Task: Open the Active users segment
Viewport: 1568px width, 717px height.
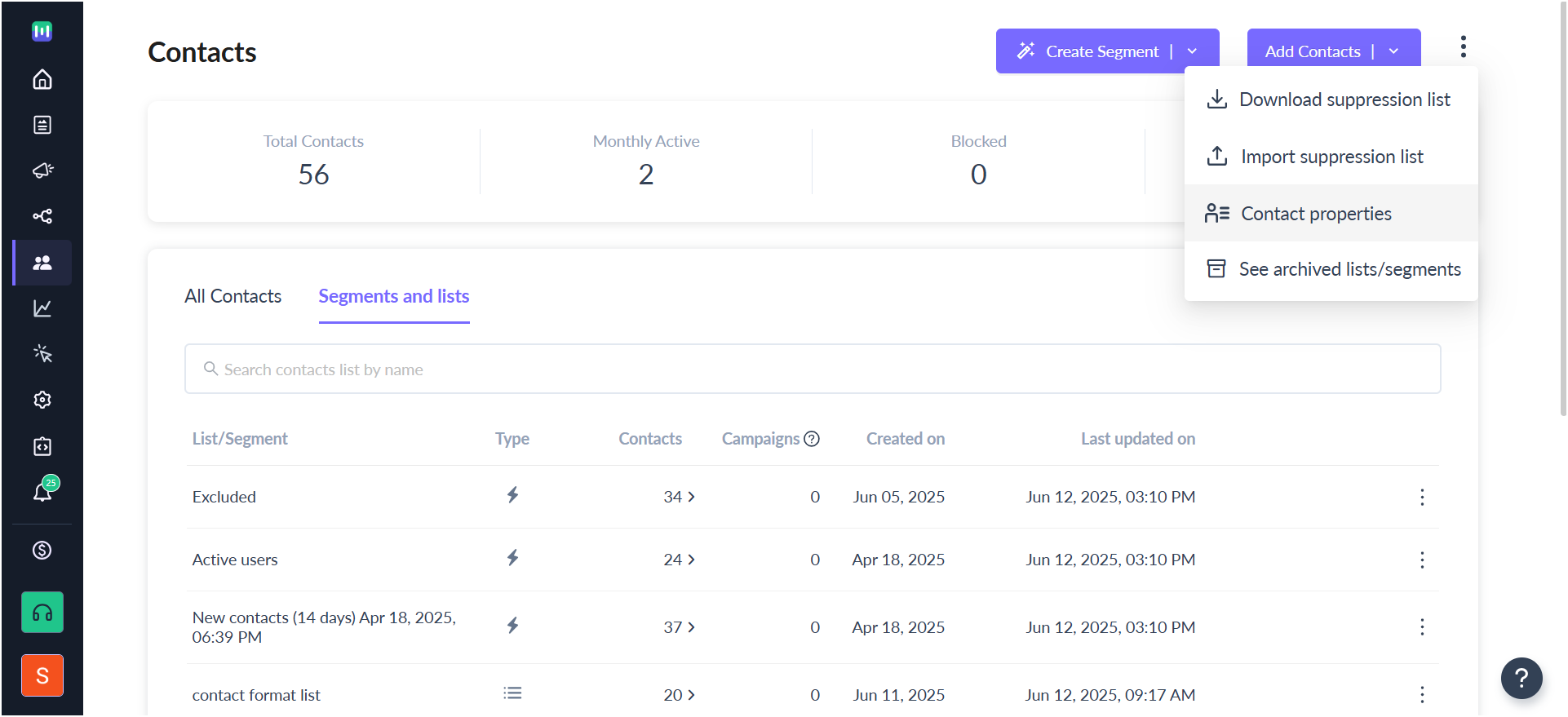Action: 235,560
